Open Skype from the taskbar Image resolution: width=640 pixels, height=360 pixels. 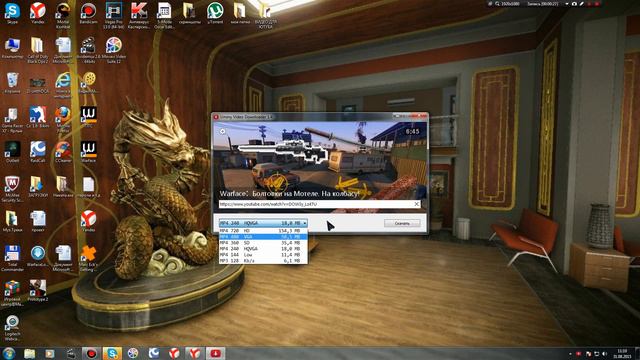(112, 353)
